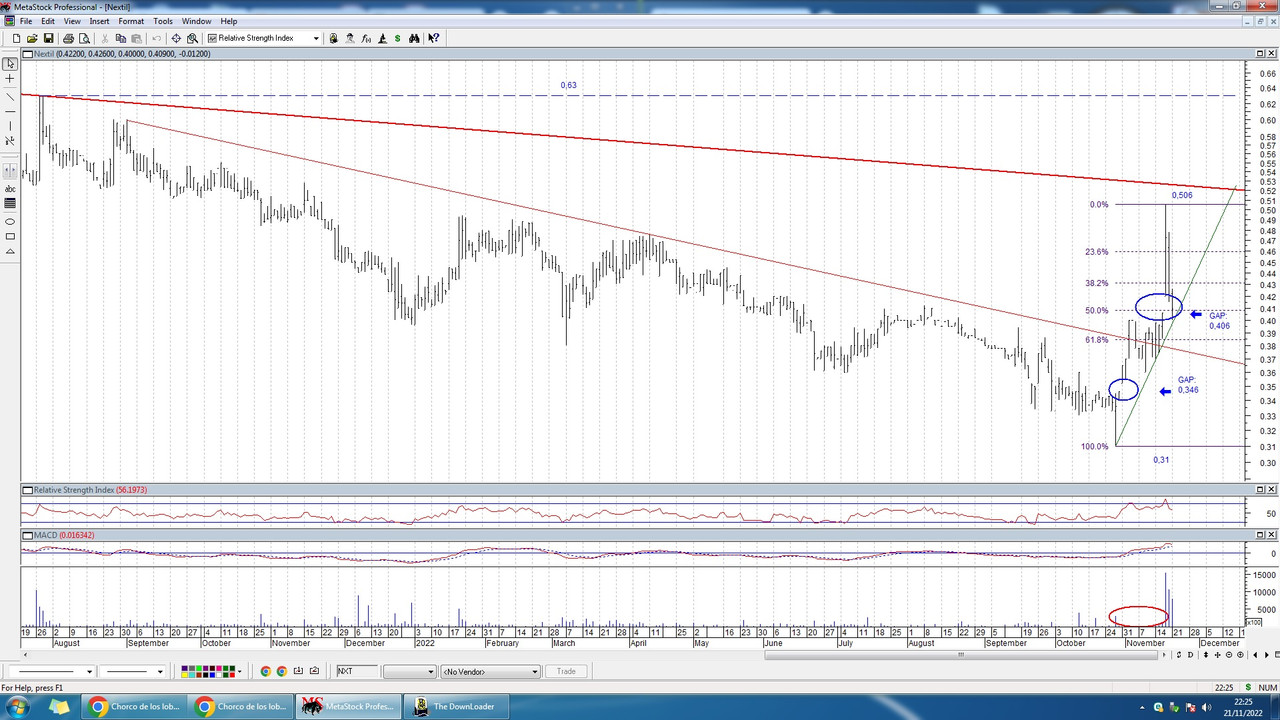Pick the yellow swatch in color palette
This screenshot has height=720, width=1280.
pyautogui.click(x=185, y=674)
